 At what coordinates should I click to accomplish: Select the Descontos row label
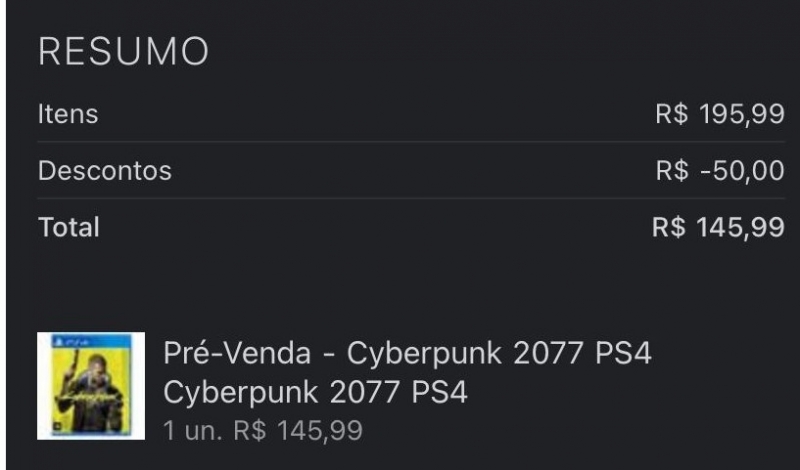point(105,171)
